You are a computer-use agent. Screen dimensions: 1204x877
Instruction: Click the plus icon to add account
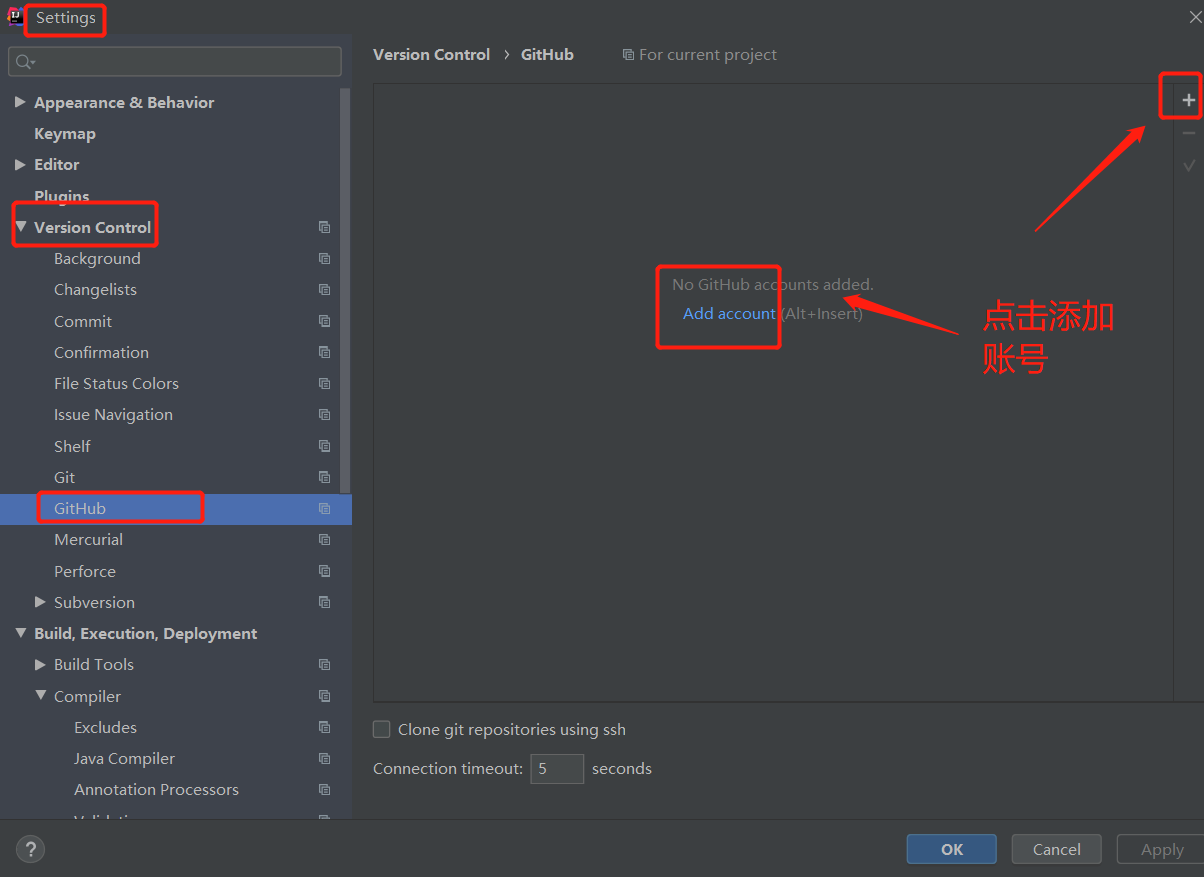pos(1188,100)
